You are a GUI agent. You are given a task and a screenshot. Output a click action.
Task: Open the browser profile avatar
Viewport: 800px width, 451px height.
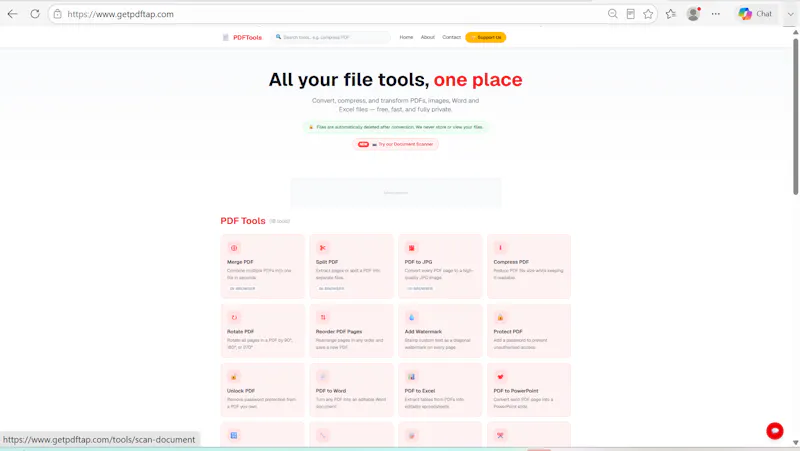(x=693, y=14)
